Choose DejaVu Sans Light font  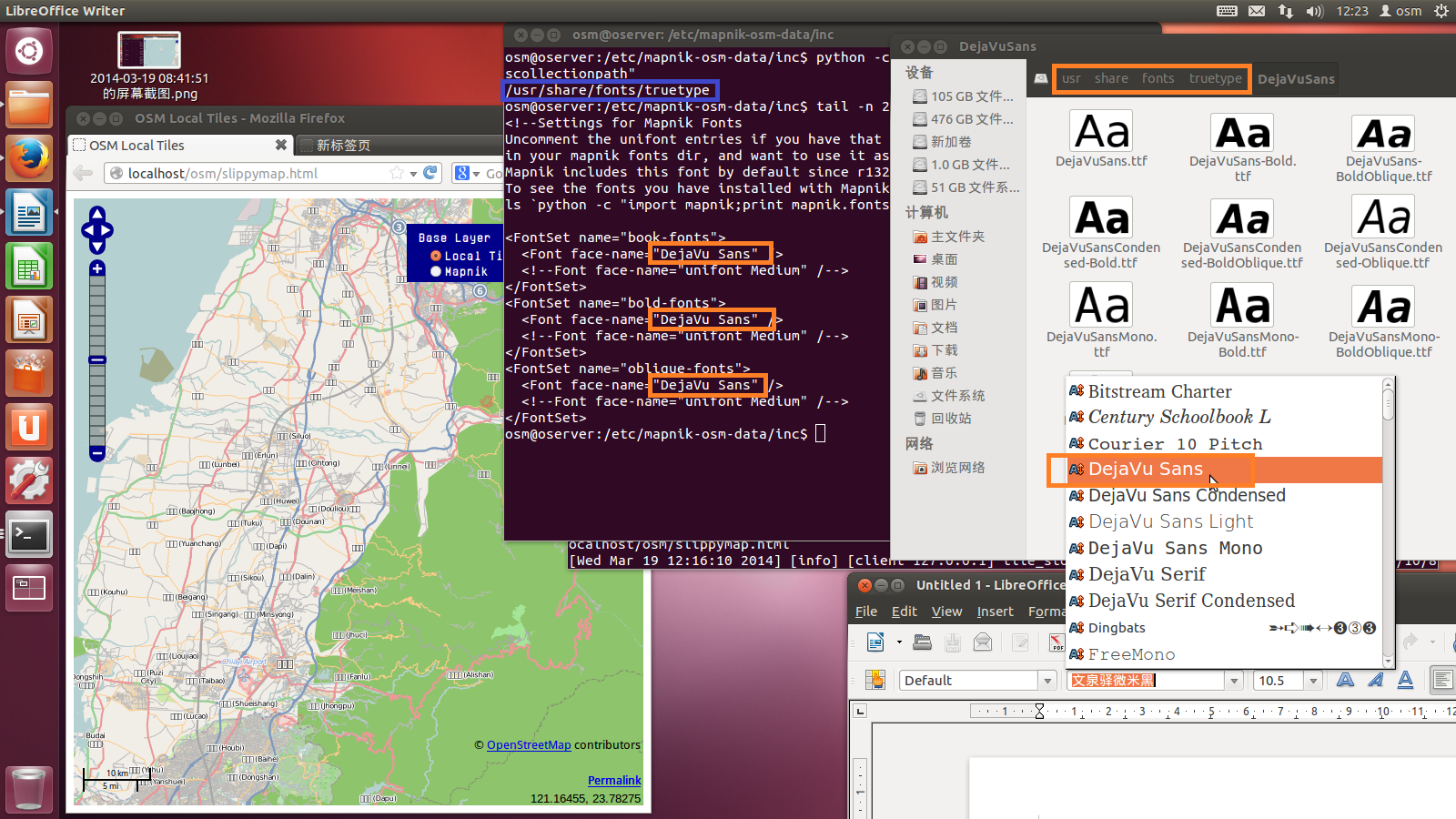(x=1225, y=522)
